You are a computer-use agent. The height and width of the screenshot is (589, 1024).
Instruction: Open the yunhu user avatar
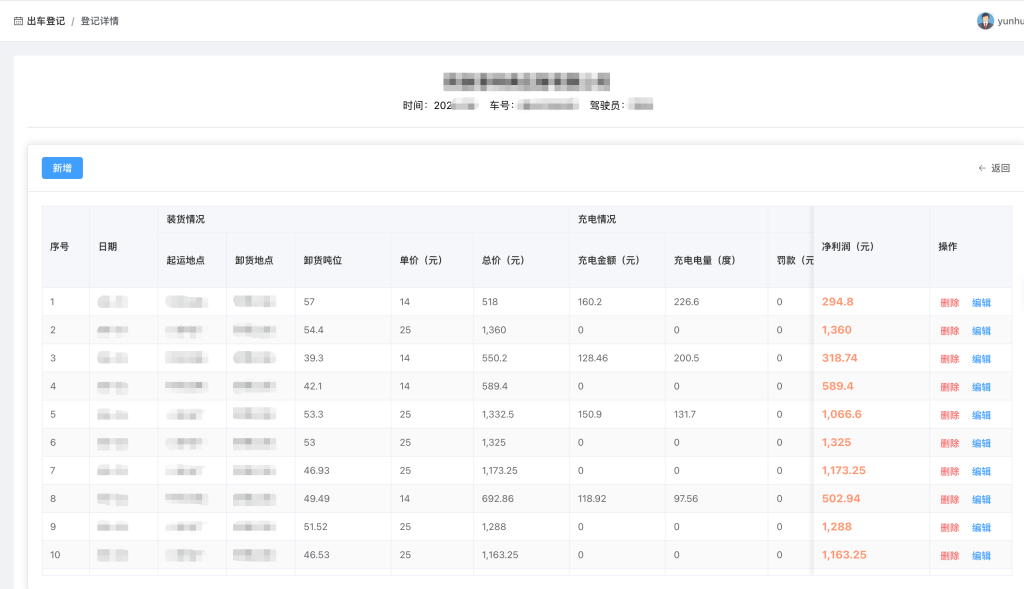[985, 21]
